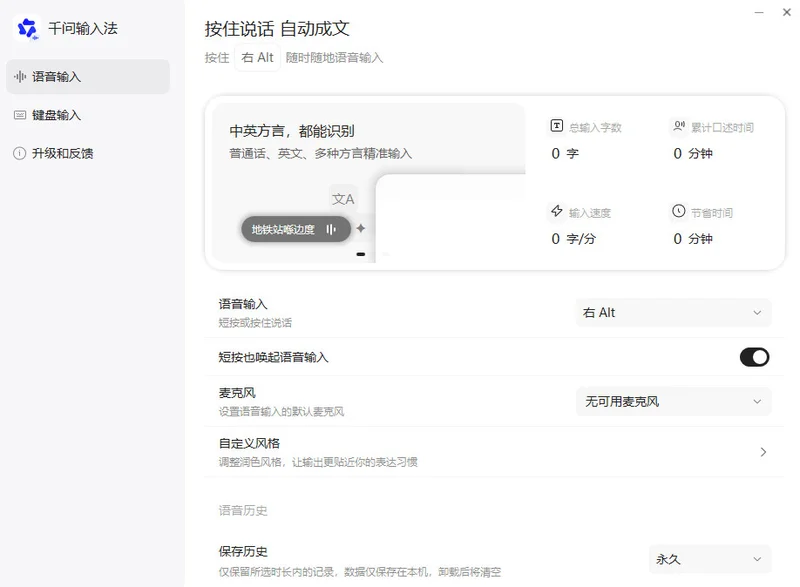Image resolution: width=800 pixels, height=587 pixels.
Task: Click the 中英方言，都能识别 banner heading
Action: click(x=292, y=131)
